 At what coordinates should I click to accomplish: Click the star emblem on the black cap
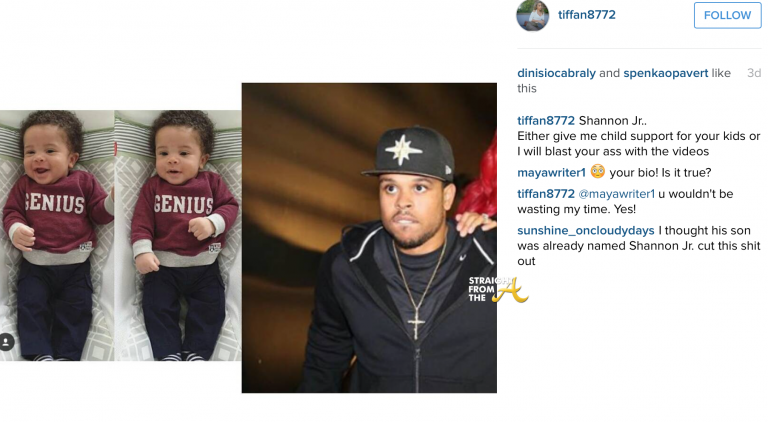point(403,148)
